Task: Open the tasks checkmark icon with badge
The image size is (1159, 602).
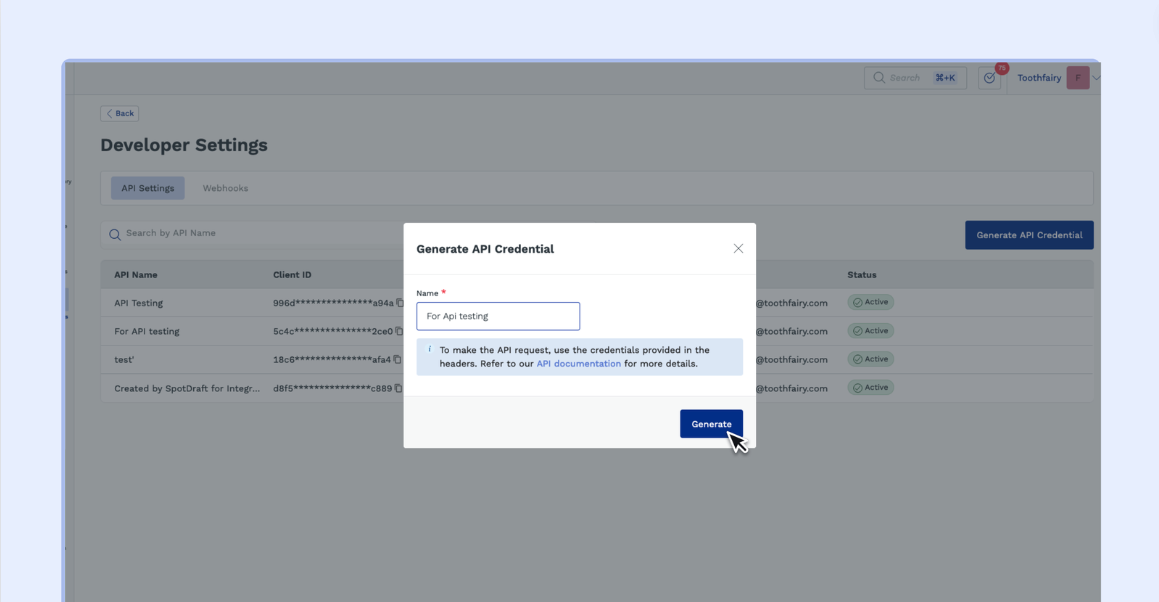Action: (x=989, y=78)
